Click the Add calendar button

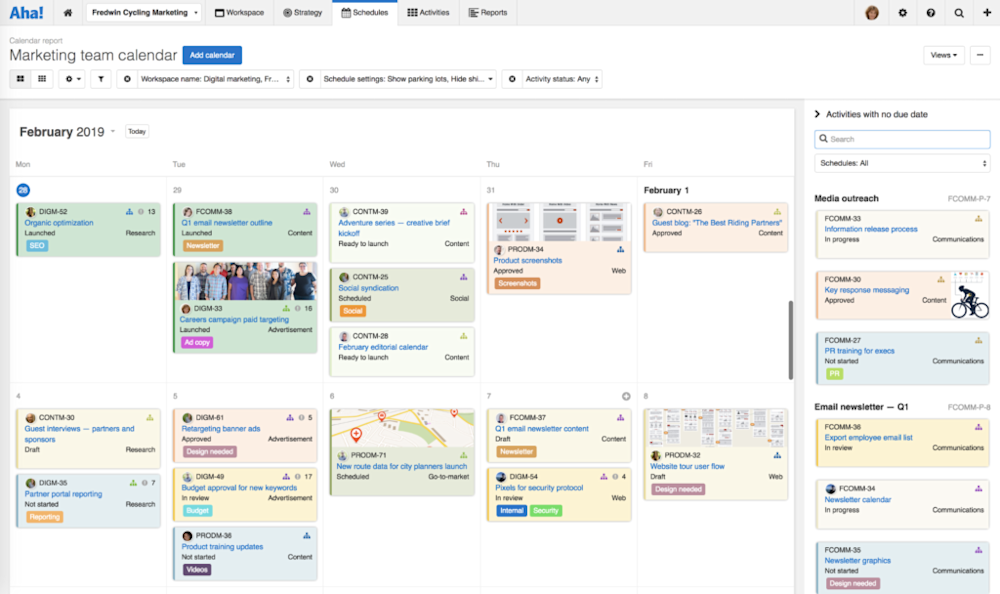point(212,55)
